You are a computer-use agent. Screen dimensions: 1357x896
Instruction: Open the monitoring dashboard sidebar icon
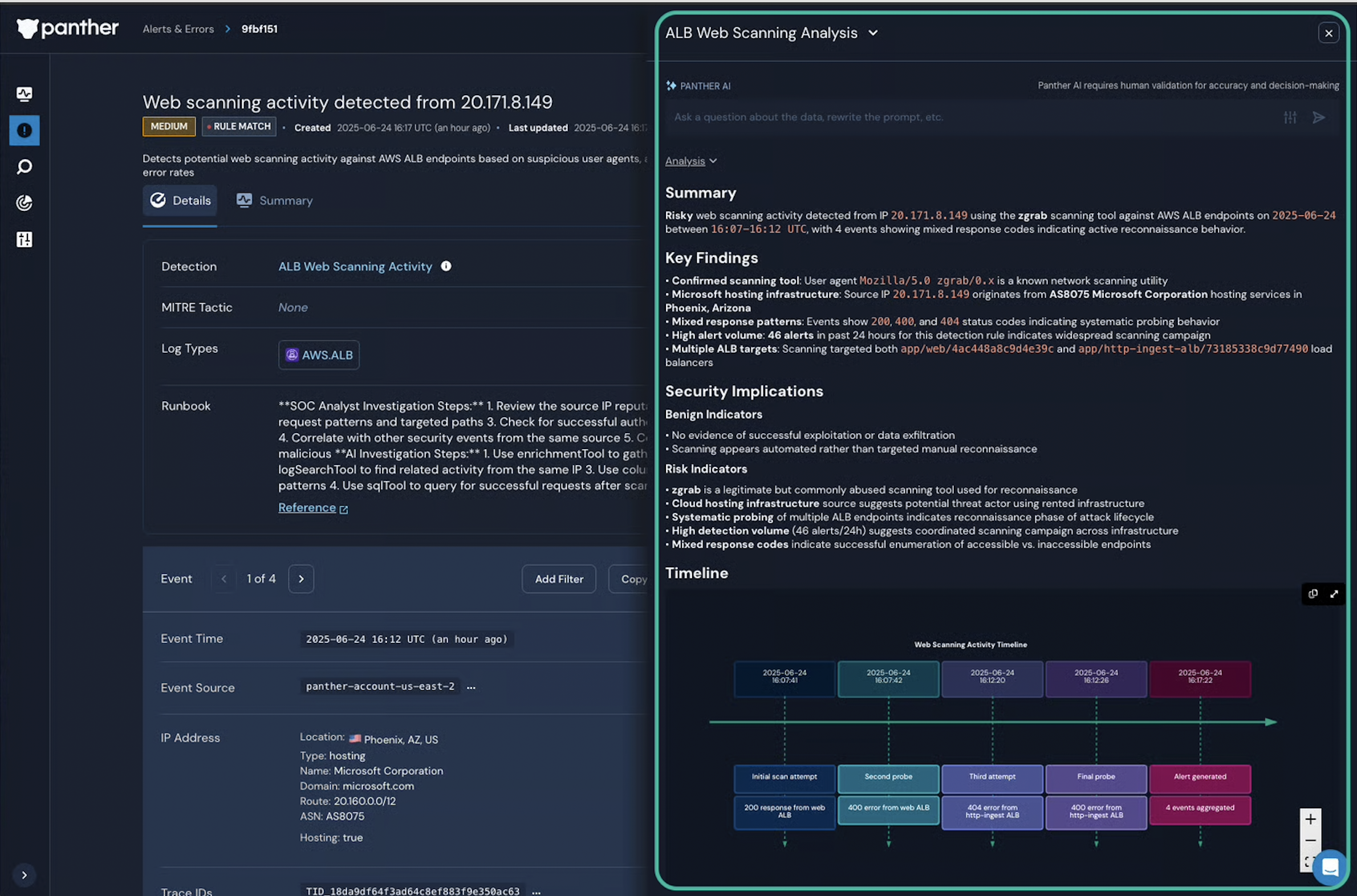tap(24, 93)
